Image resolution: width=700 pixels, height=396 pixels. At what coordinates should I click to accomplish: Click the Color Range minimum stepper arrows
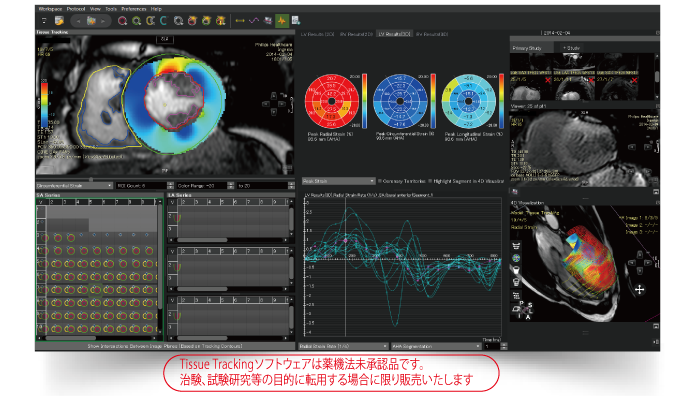(230, 186)
